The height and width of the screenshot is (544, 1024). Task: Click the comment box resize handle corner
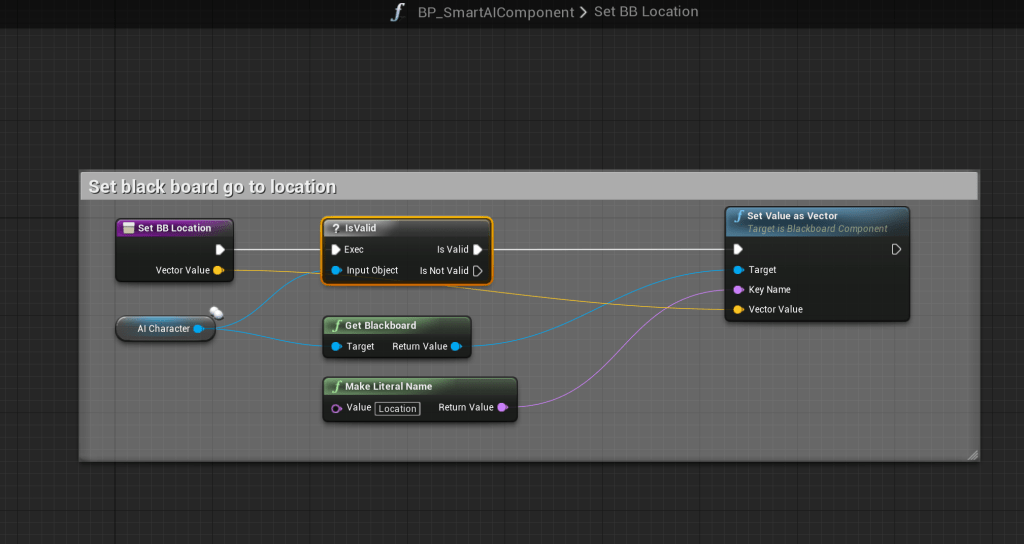click(x=972, y=455)
